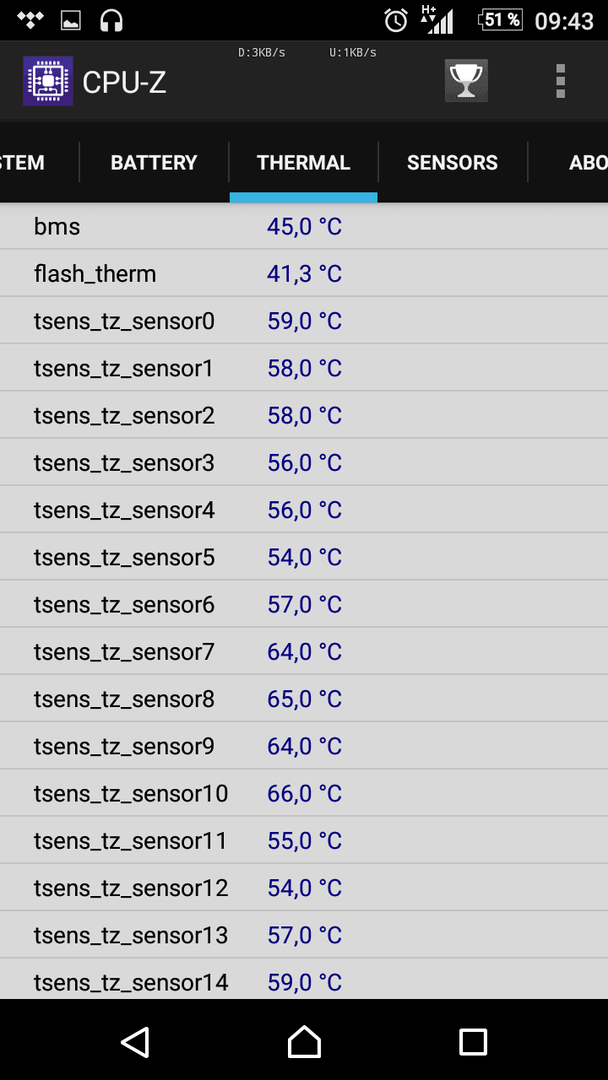
Task: Tap the battery 51% indicator
Action: 501,20
